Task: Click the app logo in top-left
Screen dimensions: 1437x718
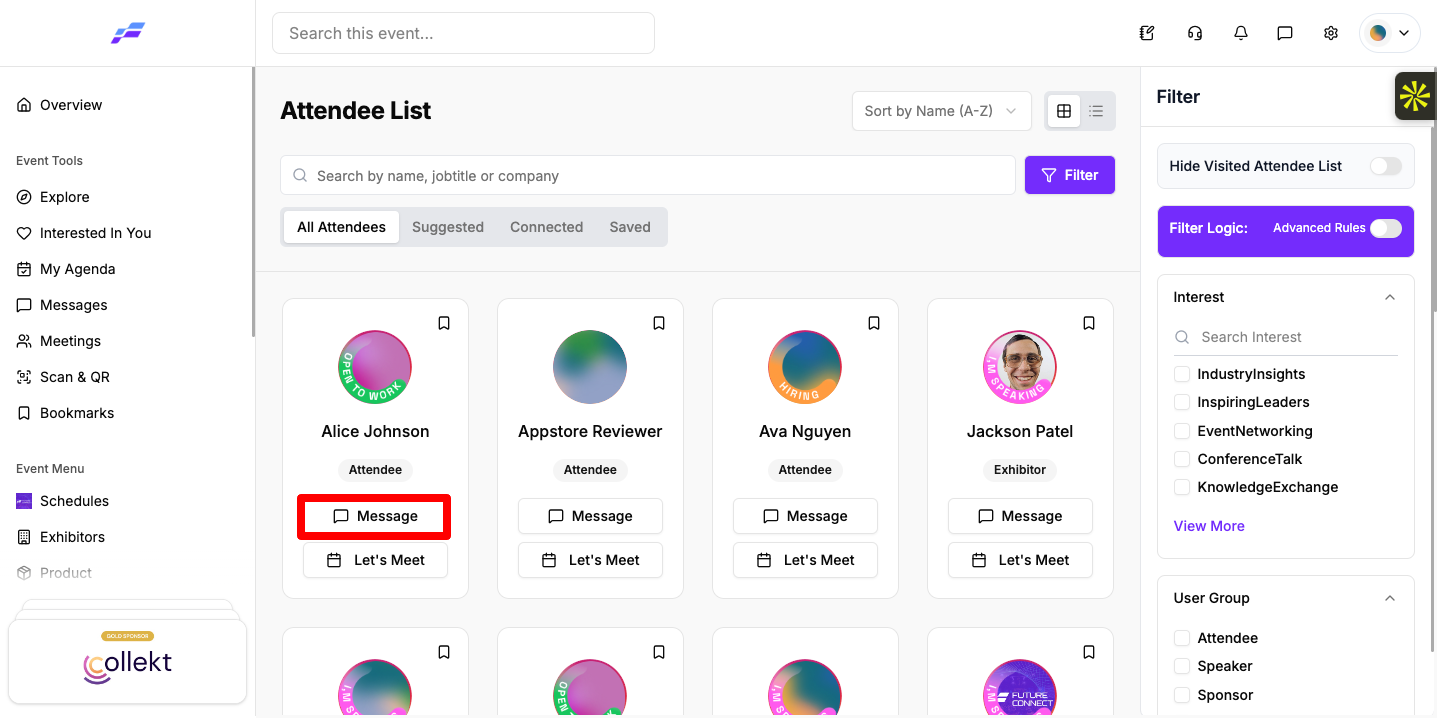Action: tap(128, 33)
